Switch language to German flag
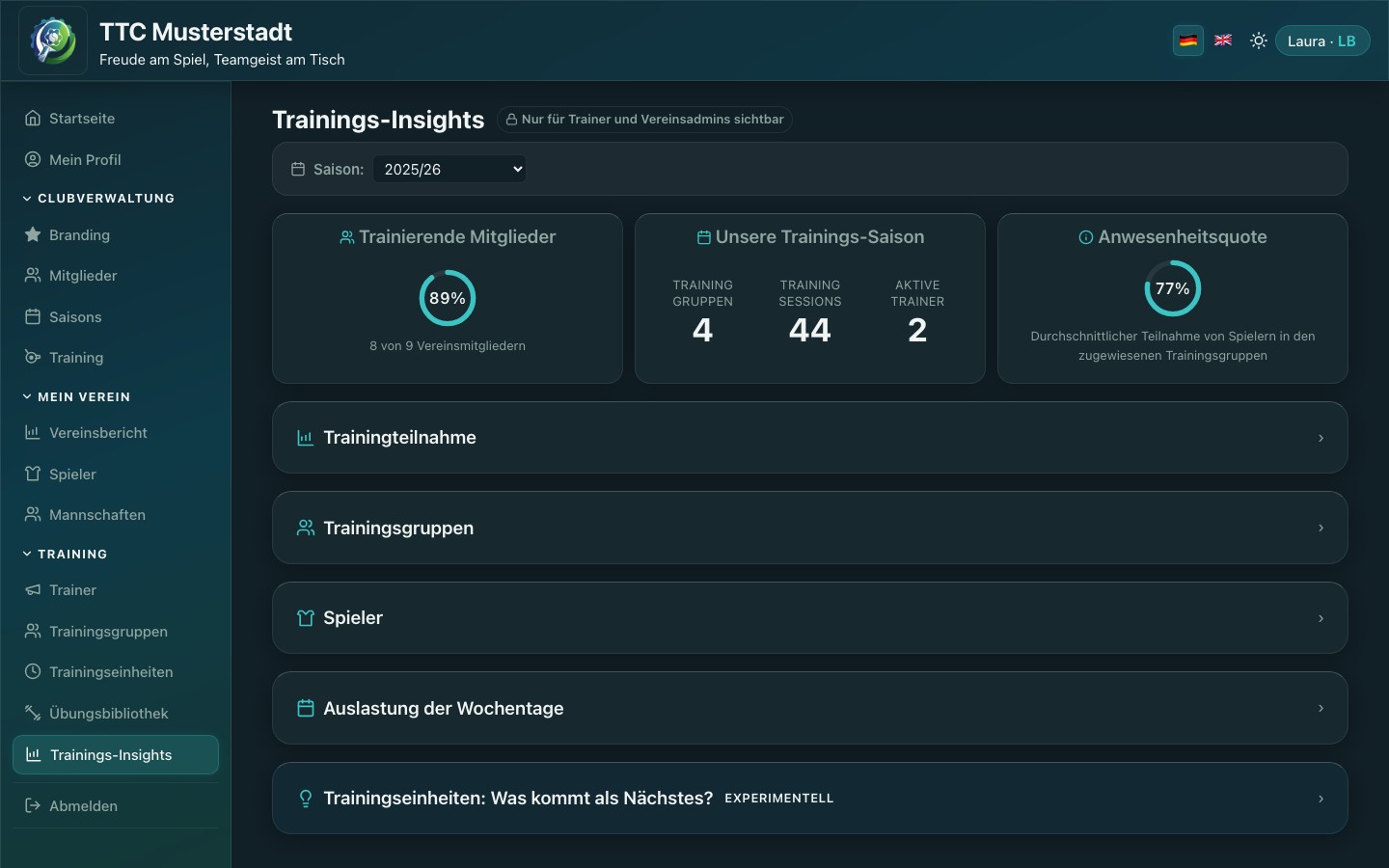This screenshot has height=868, width=1389. (1188, 41)
